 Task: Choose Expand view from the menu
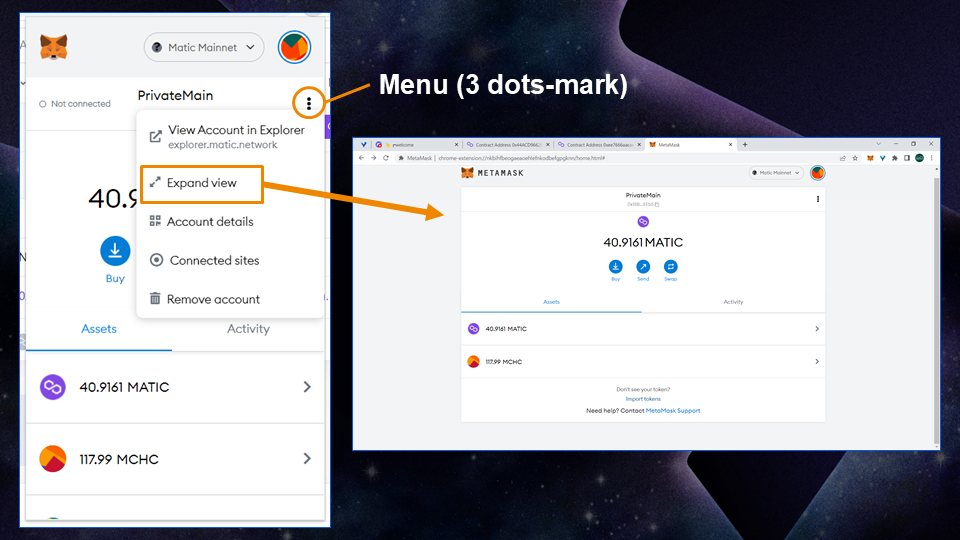click(202, 183)
